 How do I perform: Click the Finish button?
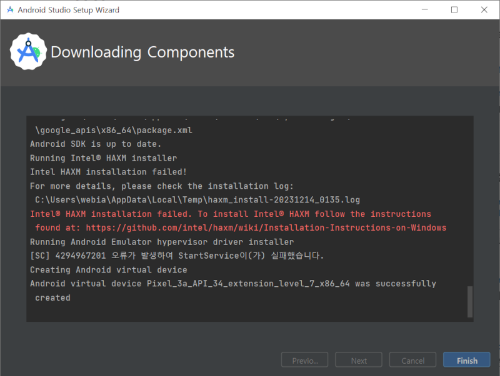466,360
